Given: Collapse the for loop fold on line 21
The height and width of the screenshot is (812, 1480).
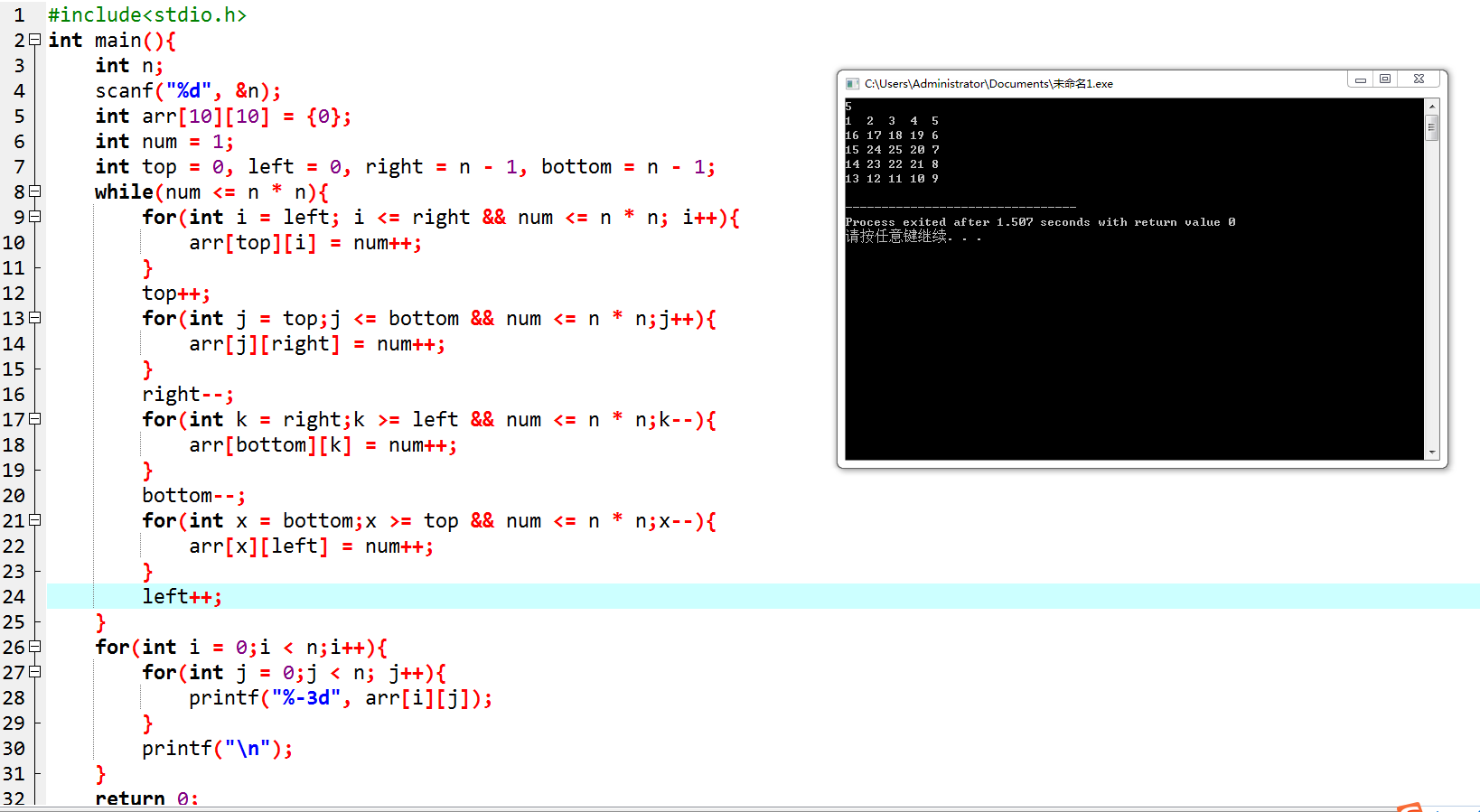Looking at the screenshot, I should 35,519.
